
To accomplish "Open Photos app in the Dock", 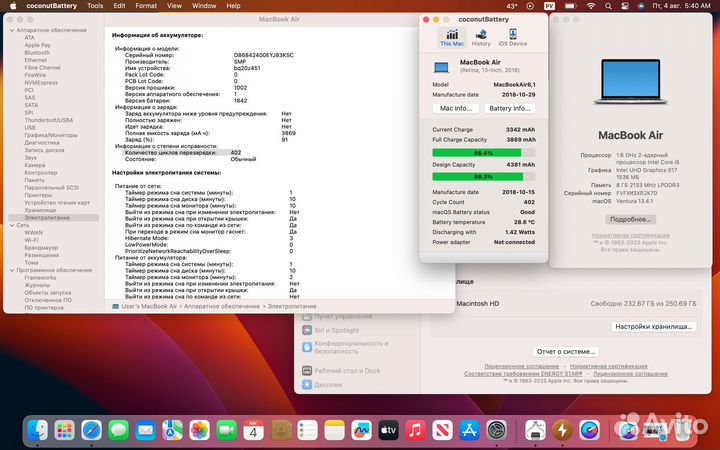I will click(199, 431).
